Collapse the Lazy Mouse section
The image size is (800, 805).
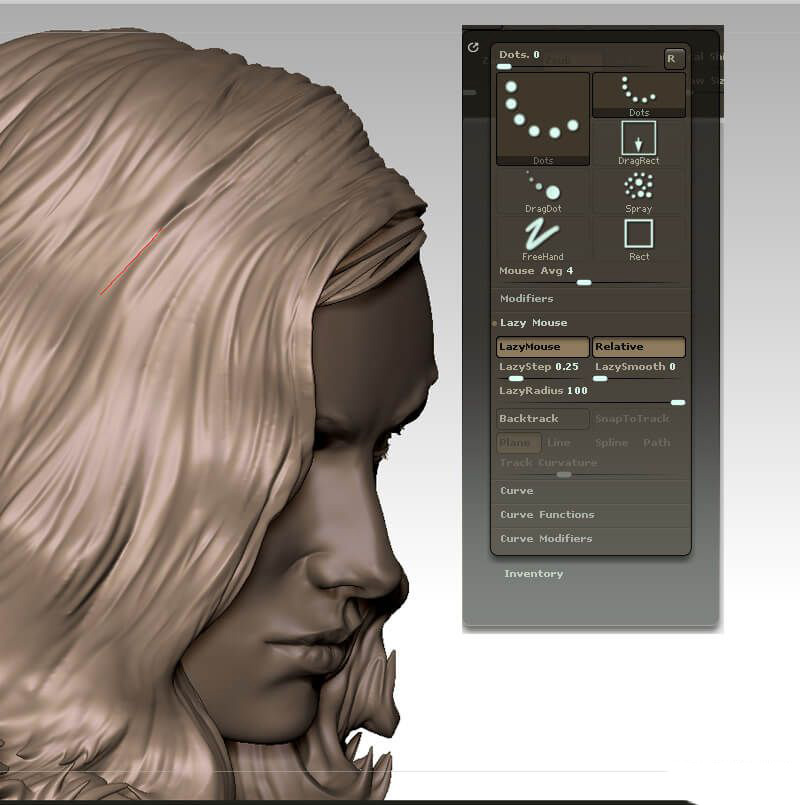[533, 323]
